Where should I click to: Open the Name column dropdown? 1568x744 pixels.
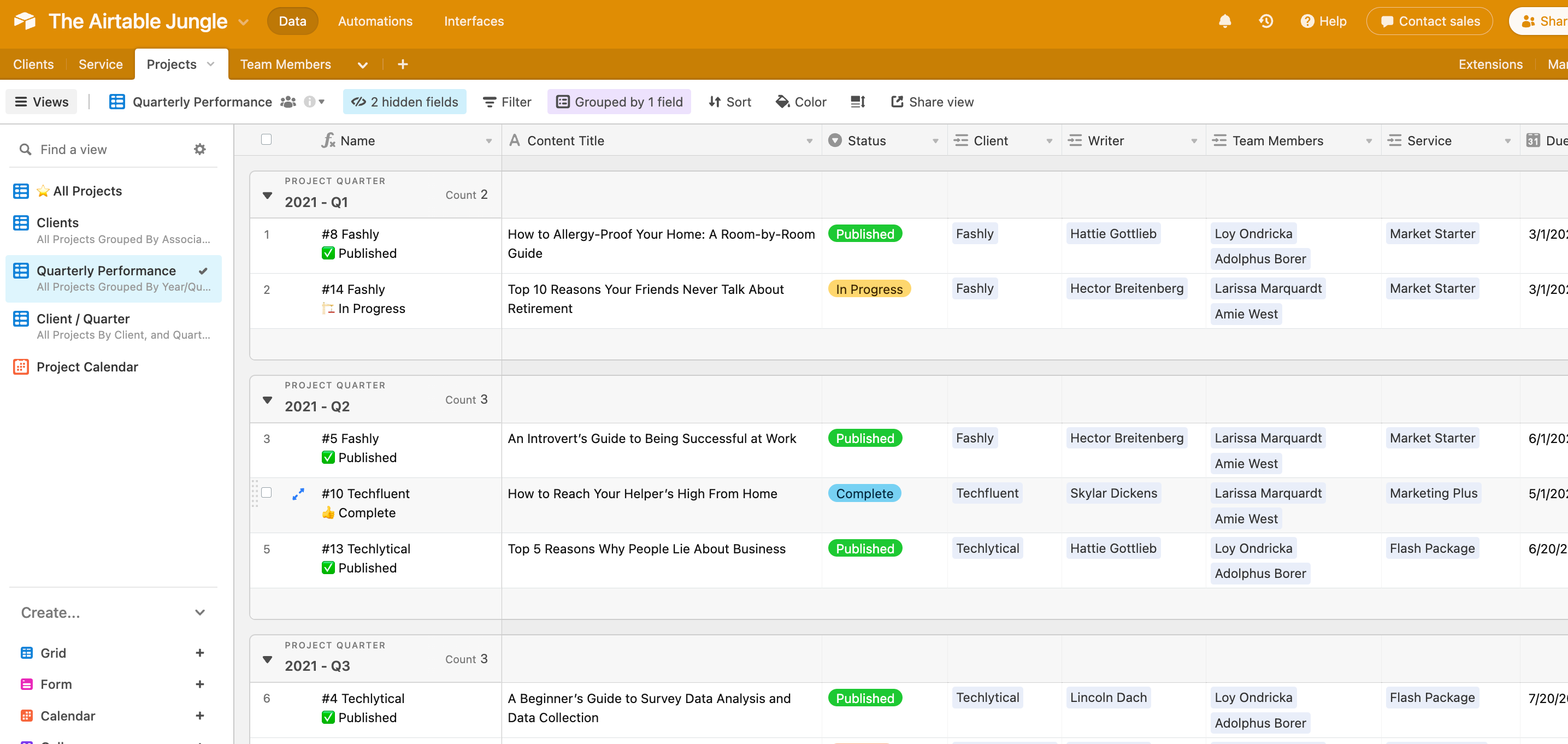[x=489, y=141]
